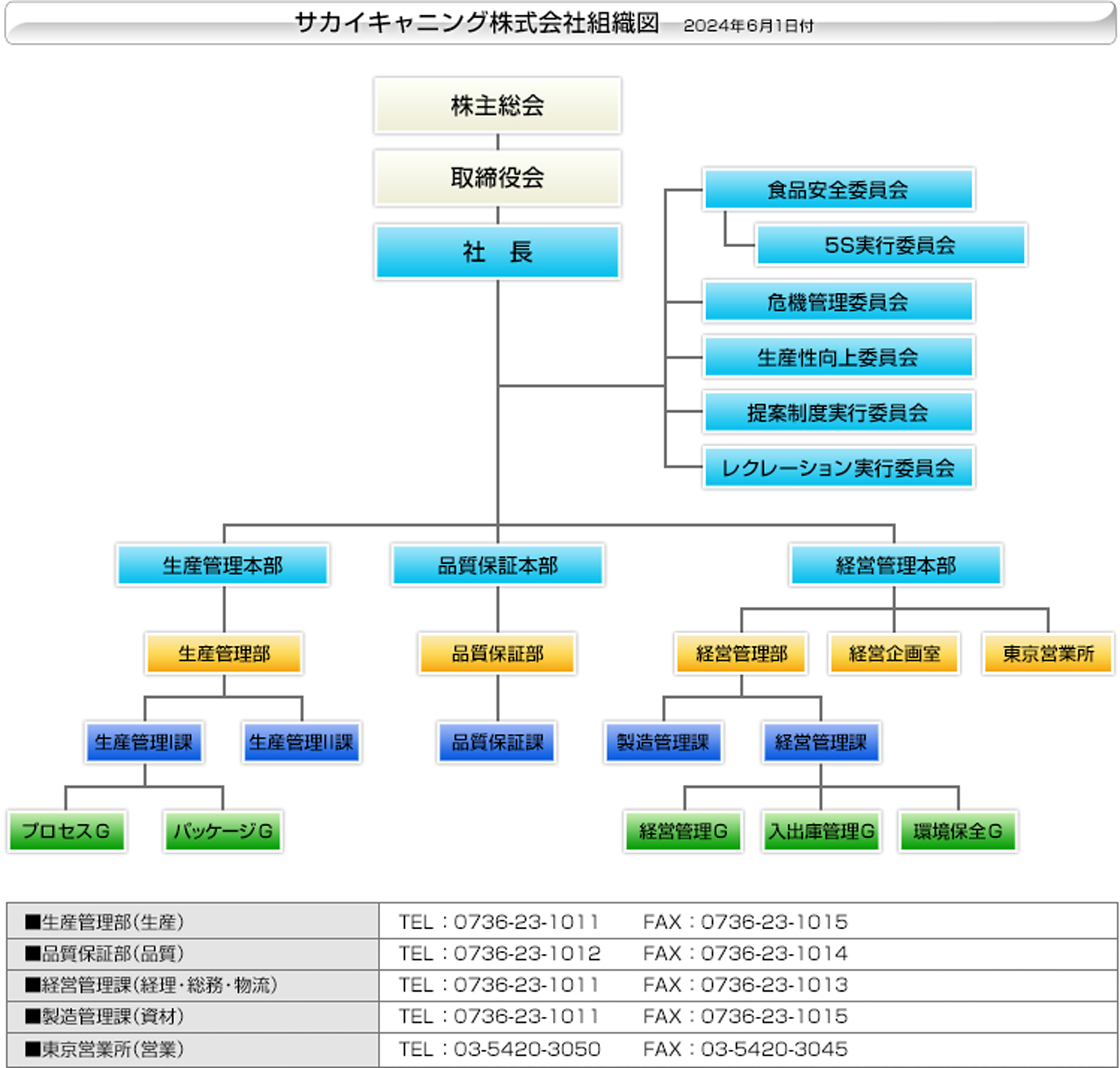Screen dimensions: 1120x1068
Task: Click the 経営管理本部 box
Action: [x=895, y=565]
